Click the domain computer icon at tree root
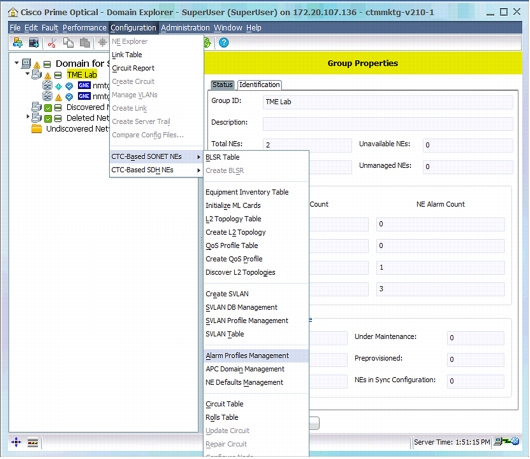Viewport: 530px width, 459px height. click(26, 63)
